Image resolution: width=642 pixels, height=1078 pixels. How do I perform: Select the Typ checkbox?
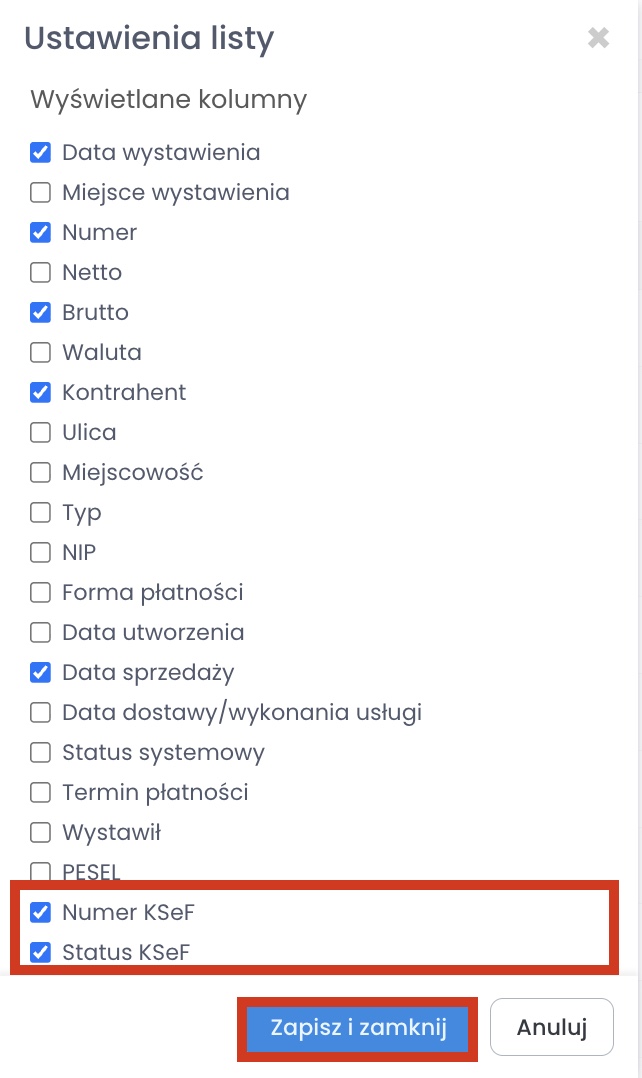point(41,513)
